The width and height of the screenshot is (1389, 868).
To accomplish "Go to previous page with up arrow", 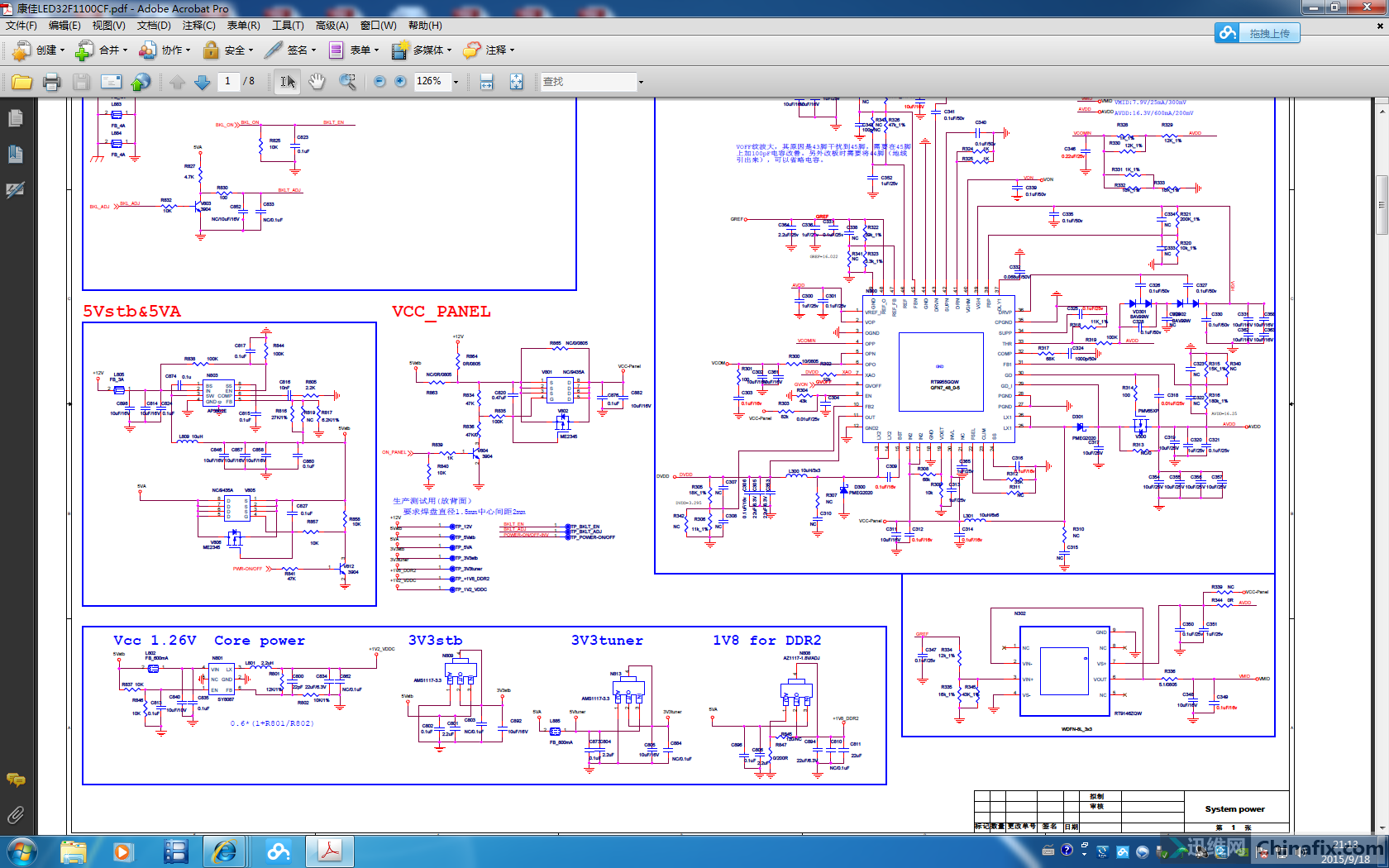I will 178,82.
